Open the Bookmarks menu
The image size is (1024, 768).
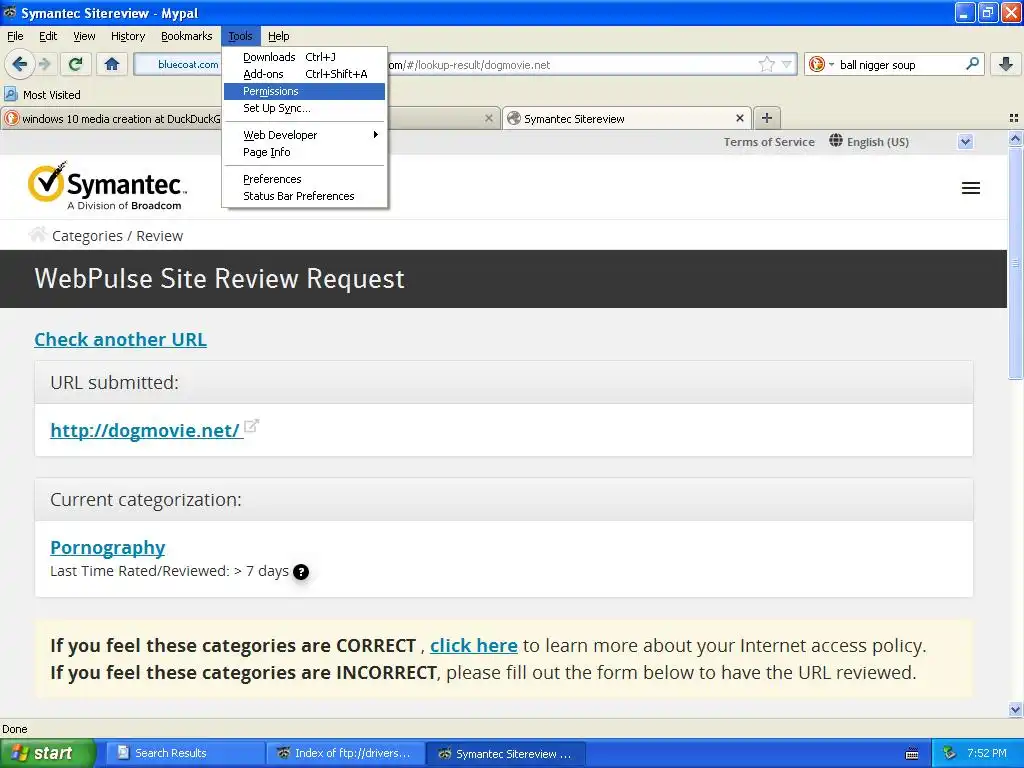186,36
